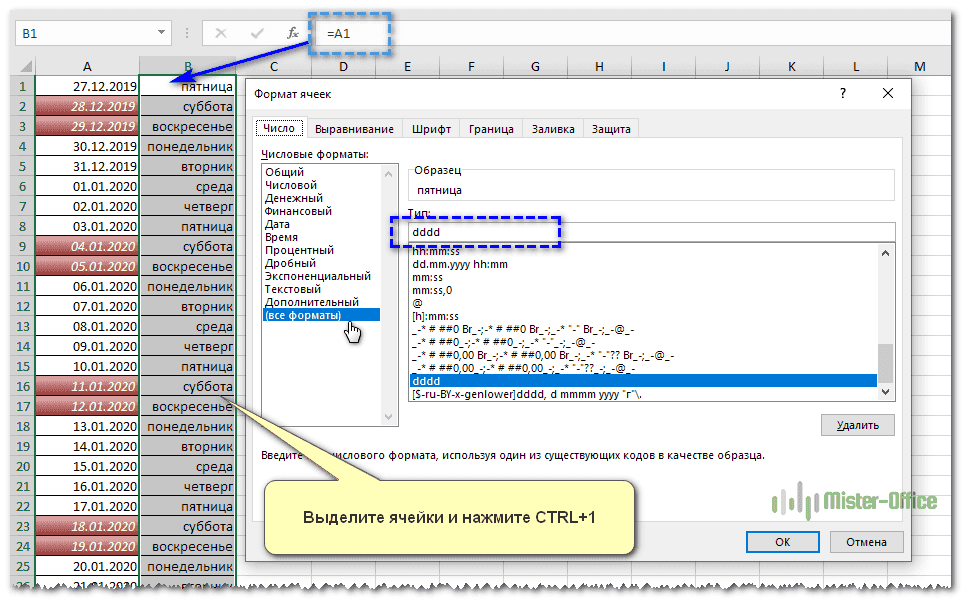Open the Шрифт tab

pyautogui.click(x=431, y=129)
